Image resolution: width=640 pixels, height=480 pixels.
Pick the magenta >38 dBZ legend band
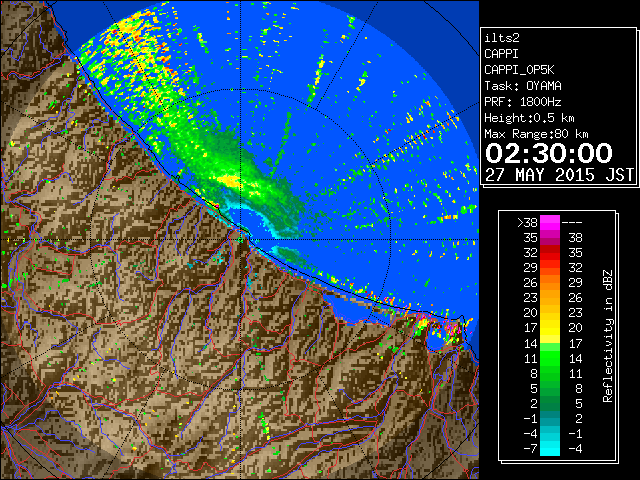[x=550, y=222]
